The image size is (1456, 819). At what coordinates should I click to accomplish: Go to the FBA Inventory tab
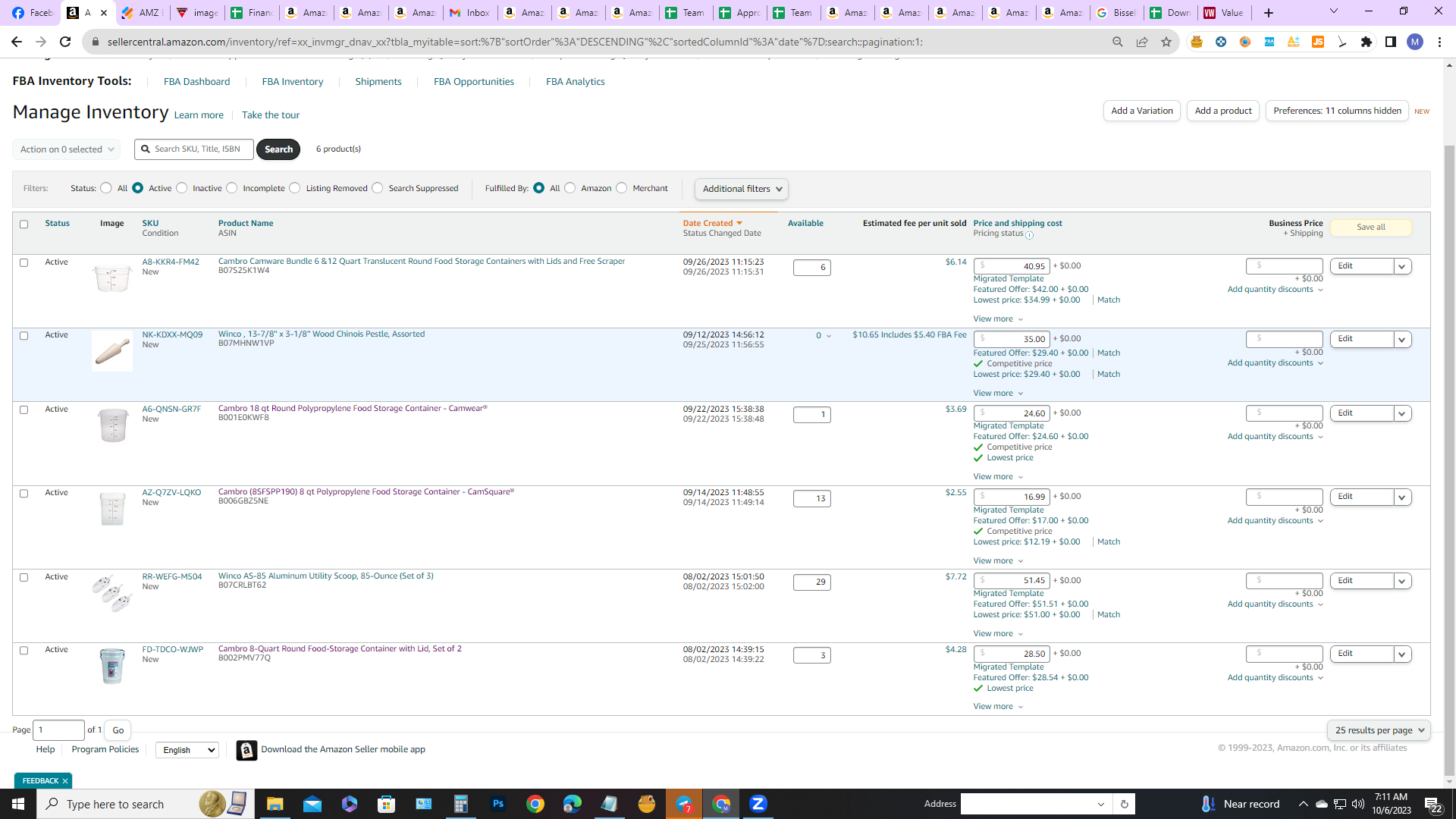293,82
